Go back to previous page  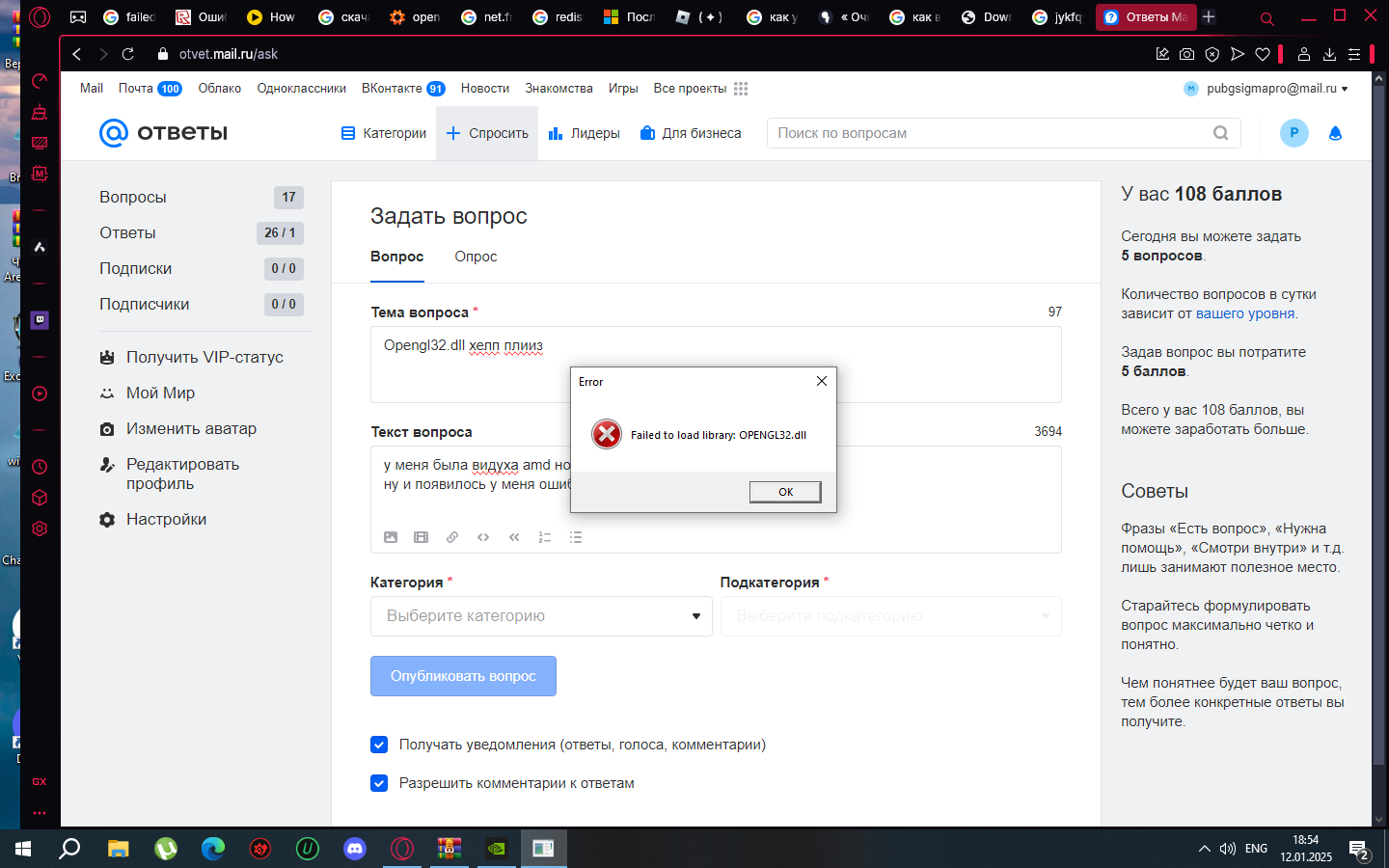(77, 54)
